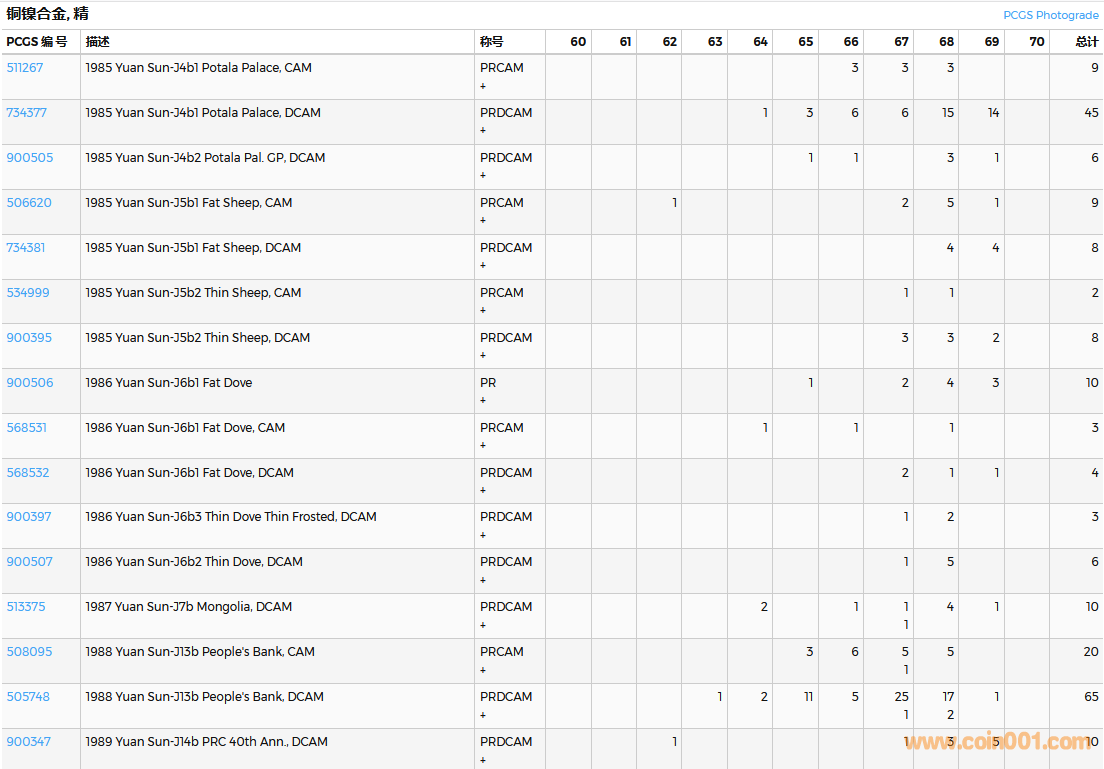1104x769 pixels.
Task: Click PCGS number 513375 Mongolia link
Action: tap(26, 607)
